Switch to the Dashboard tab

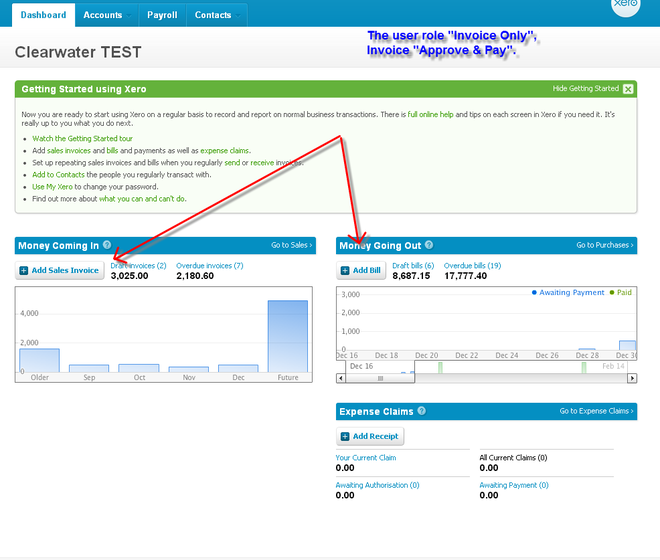[44, 15]
